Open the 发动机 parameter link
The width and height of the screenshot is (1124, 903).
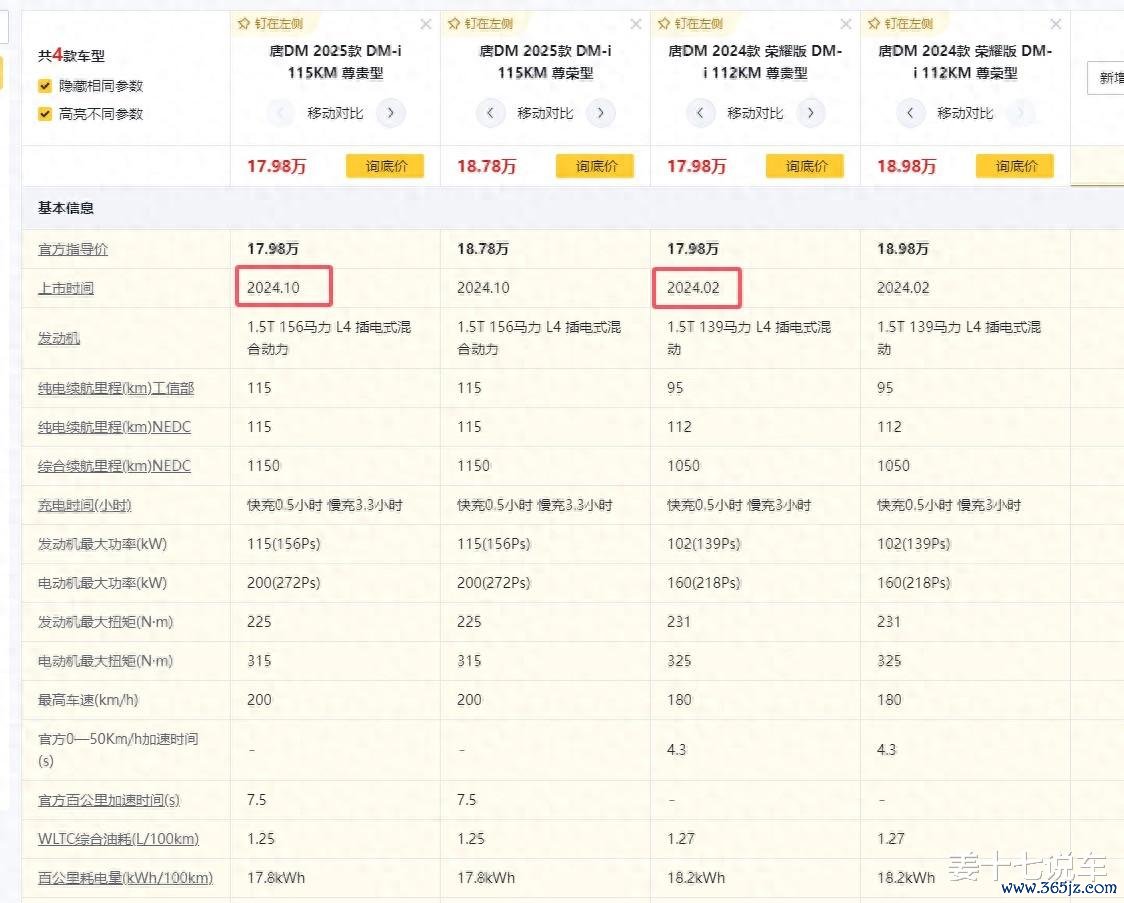pyautogui.click(x=59, y=338)
